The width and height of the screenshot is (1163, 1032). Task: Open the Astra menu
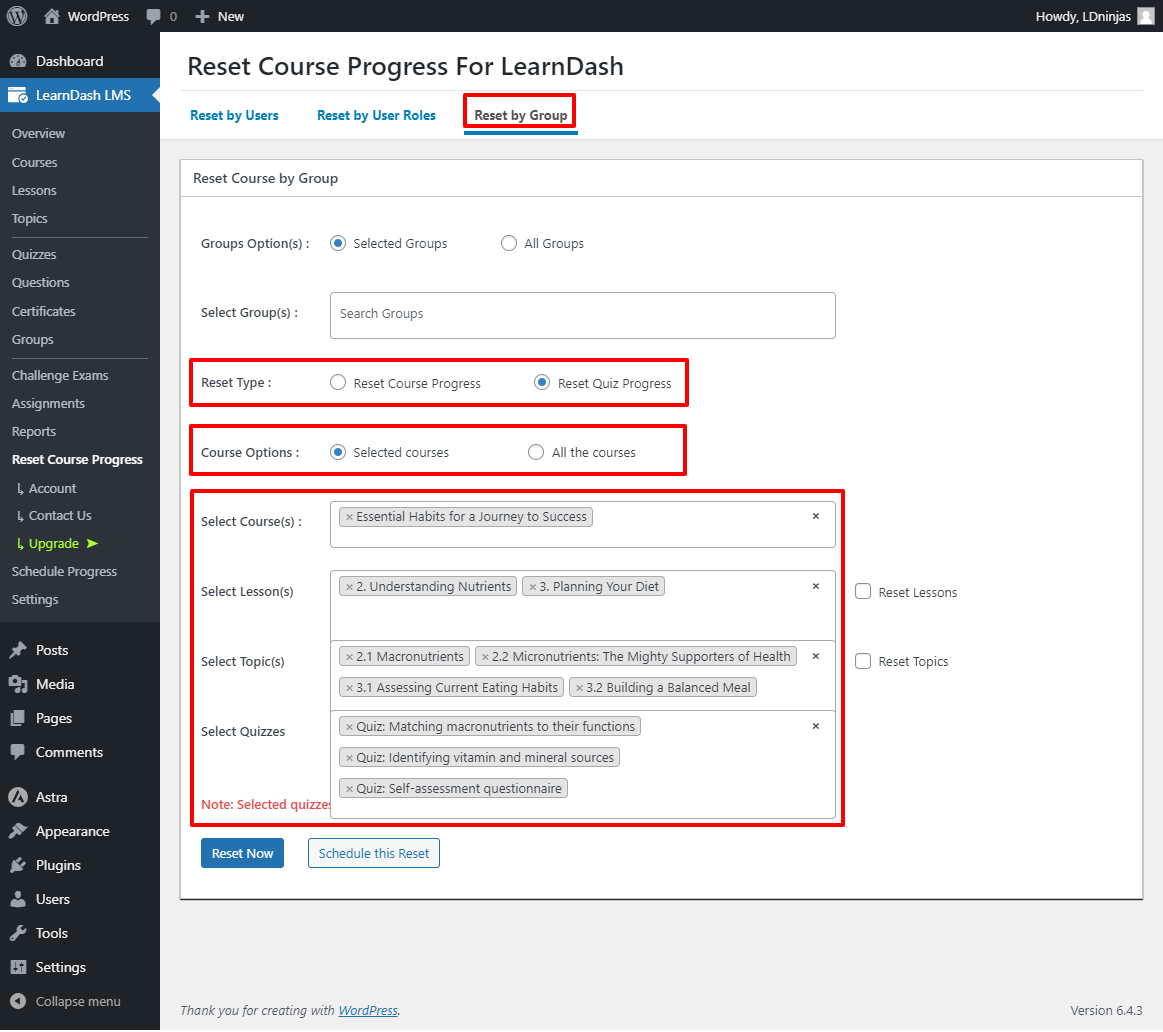pos(79,798)
